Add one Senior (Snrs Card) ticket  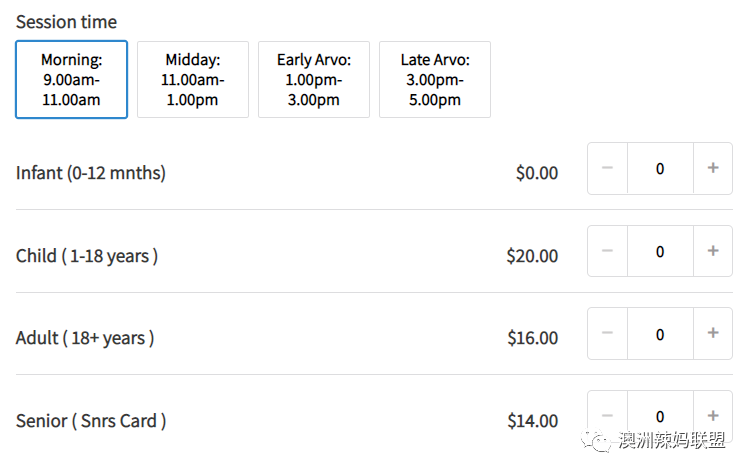pos(713,416)
